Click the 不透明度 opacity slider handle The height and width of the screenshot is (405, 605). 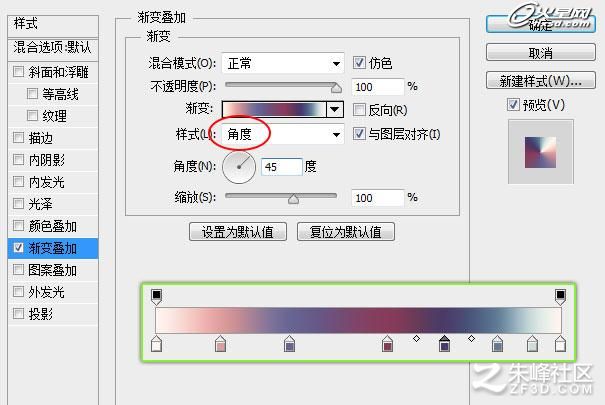click(x=336, y=88)
